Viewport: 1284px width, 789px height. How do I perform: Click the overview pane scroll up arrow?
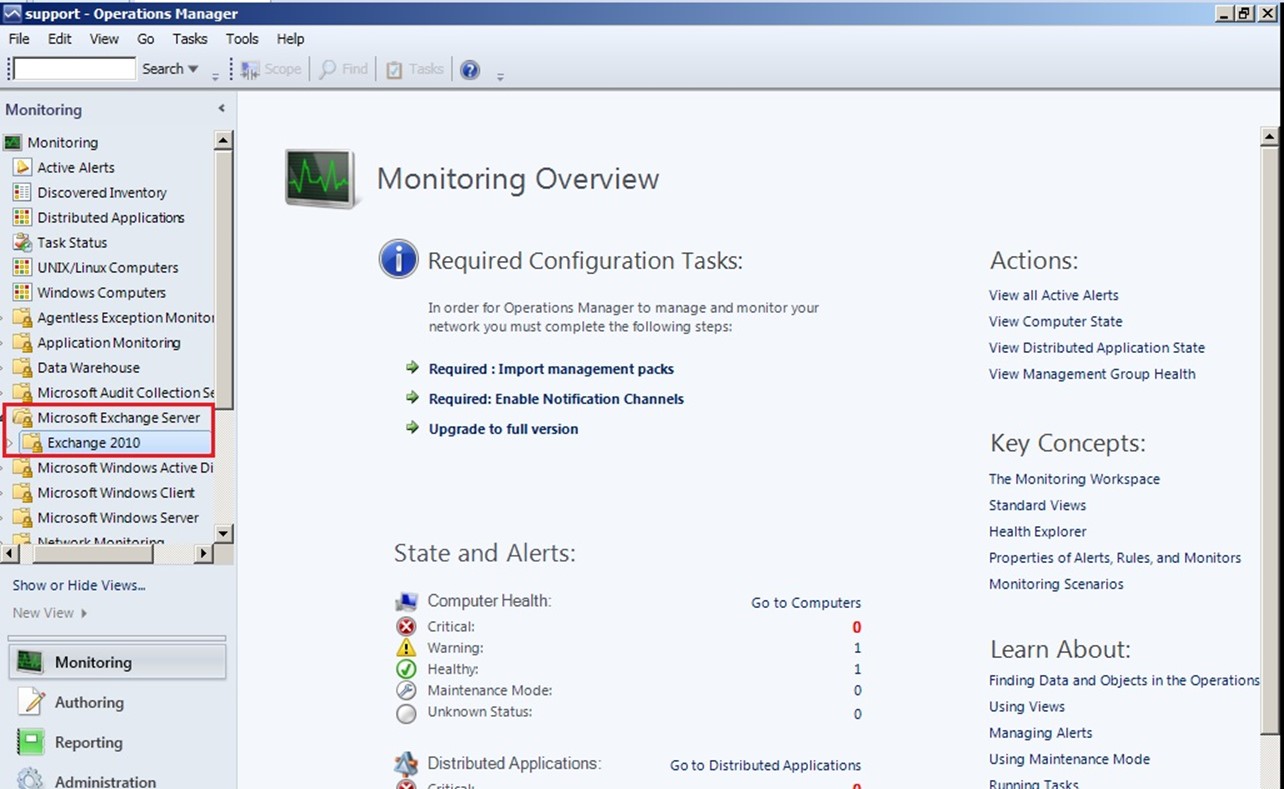click(x=1270, y=138)
